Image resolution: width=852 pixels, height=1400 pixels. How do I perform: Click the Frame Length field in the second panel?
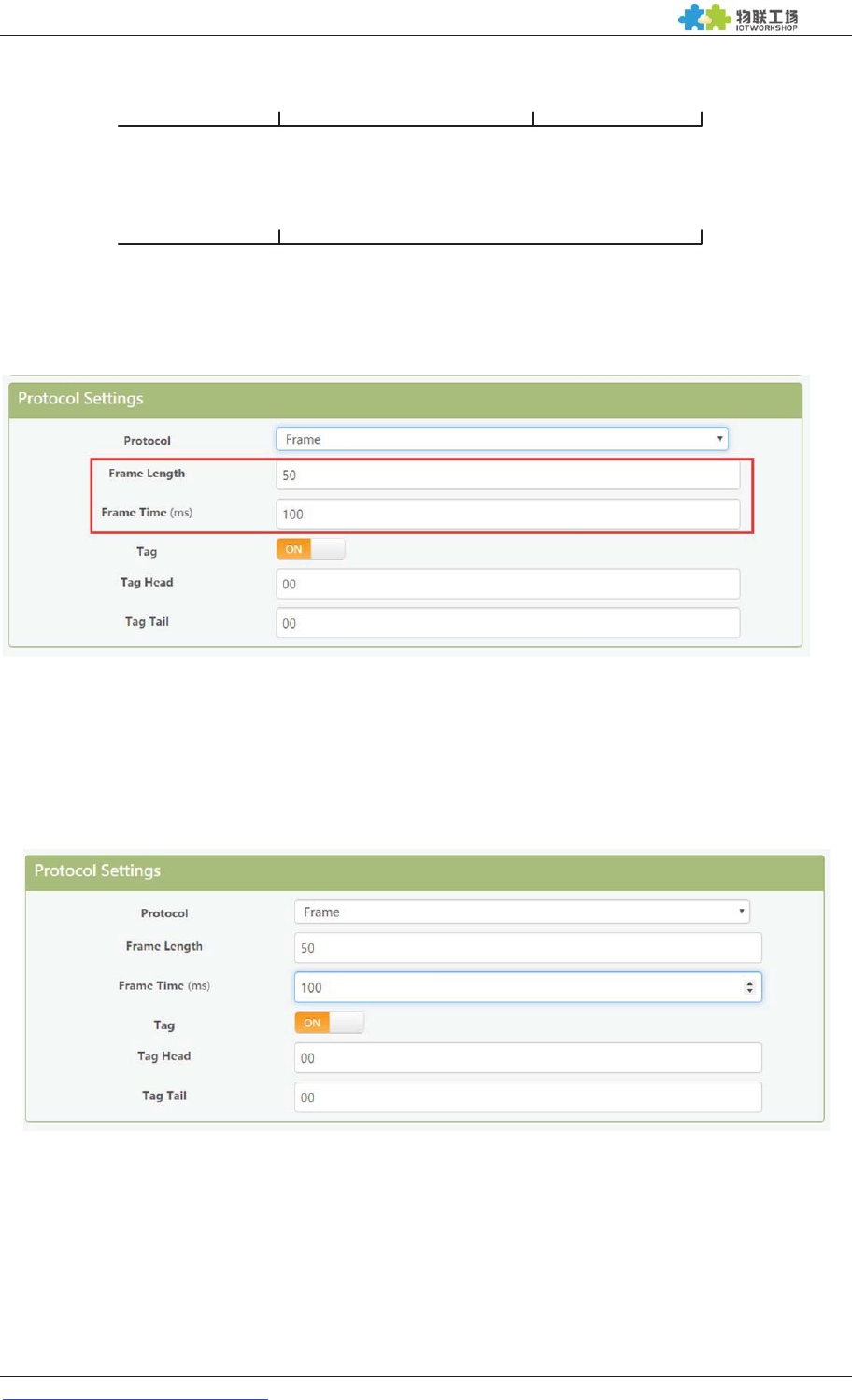tap(528, 948)
